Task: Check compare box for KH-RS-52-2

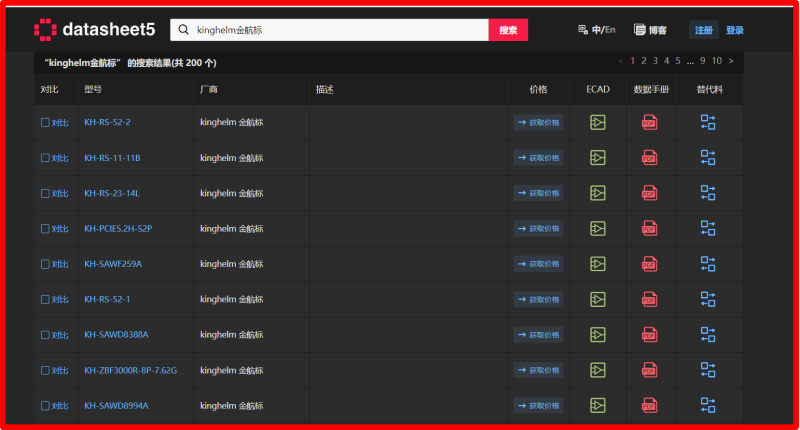Action: click(x=45, y=122)
